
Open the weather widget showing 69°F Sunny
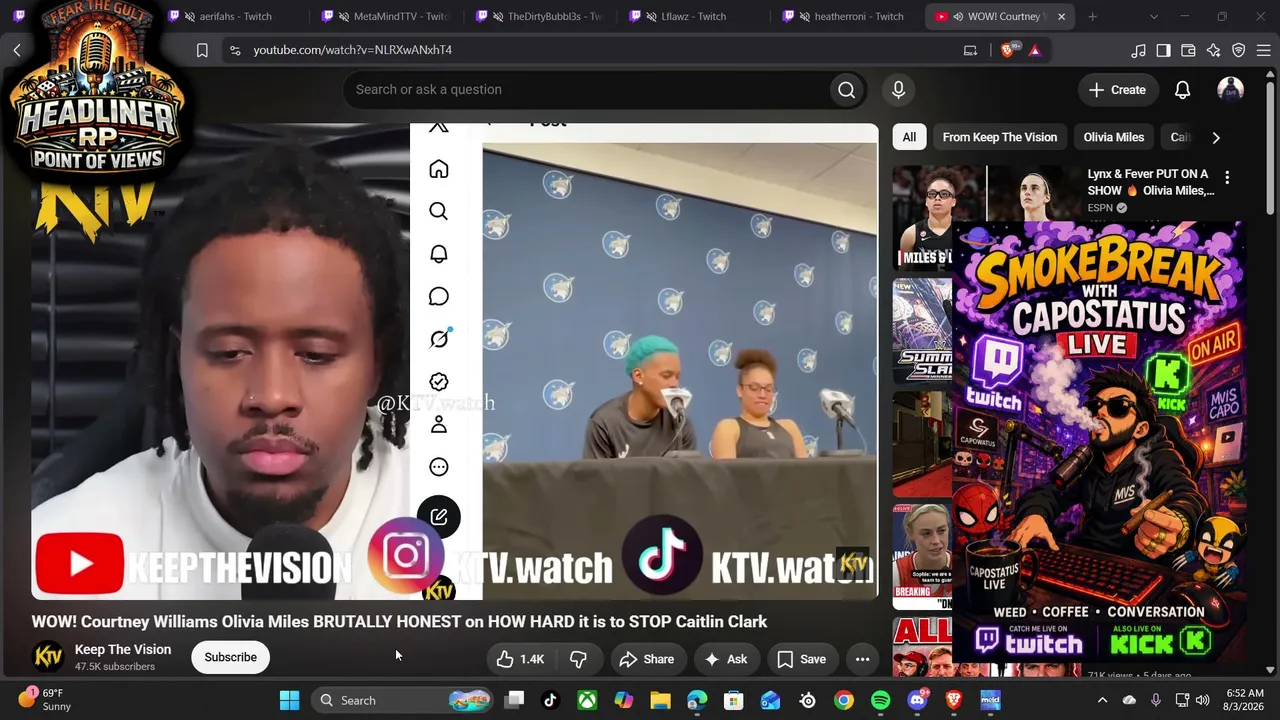point(46,699)
